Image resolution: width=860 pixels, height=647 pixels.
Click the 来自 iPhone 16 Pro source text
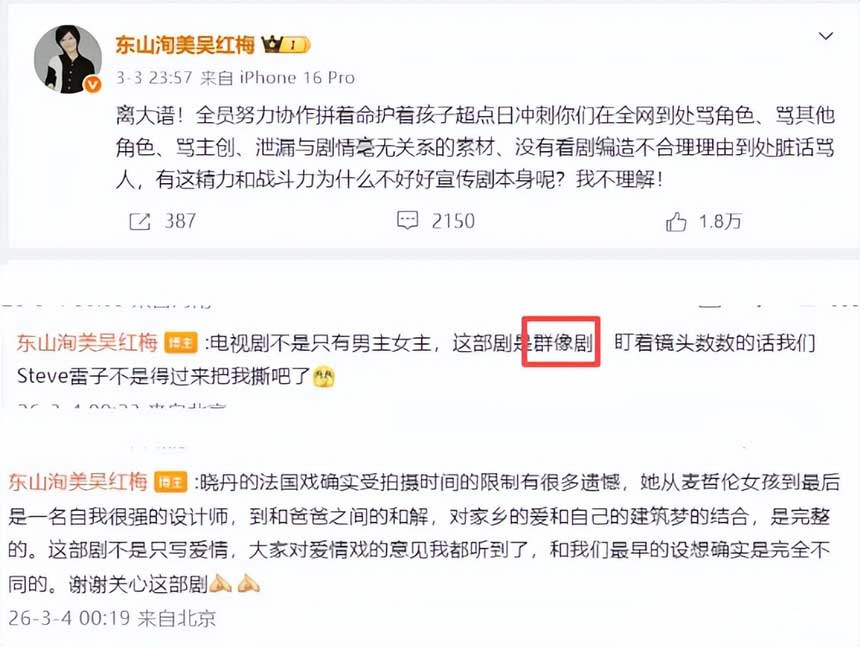(x=277, y=77)
